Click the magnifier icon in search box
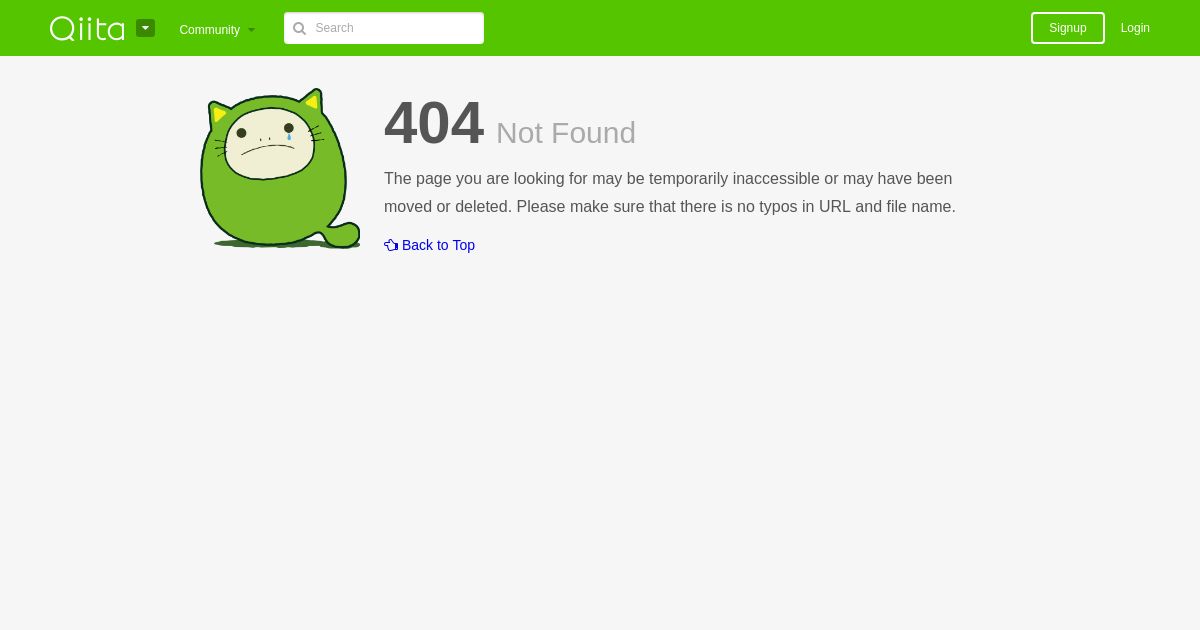The image size is (1200, 630). (299, 28)
